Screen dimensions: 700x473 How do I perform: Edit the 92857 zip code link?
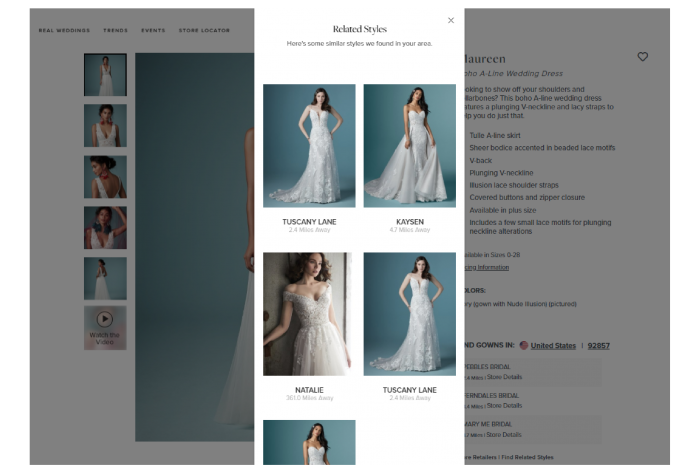[x=598, y=346]
